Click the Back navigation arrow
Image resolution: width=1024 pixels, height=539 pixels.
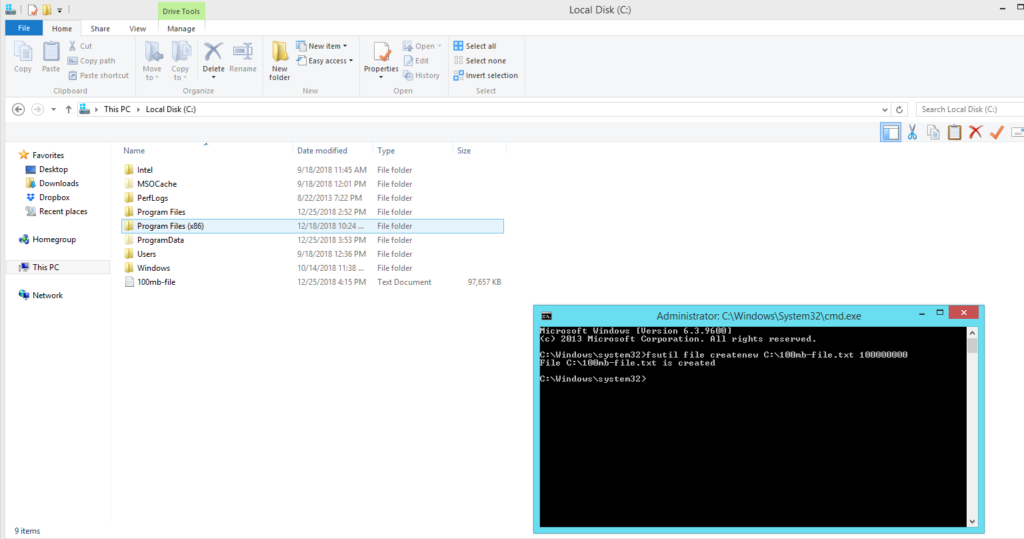(18, 109)
